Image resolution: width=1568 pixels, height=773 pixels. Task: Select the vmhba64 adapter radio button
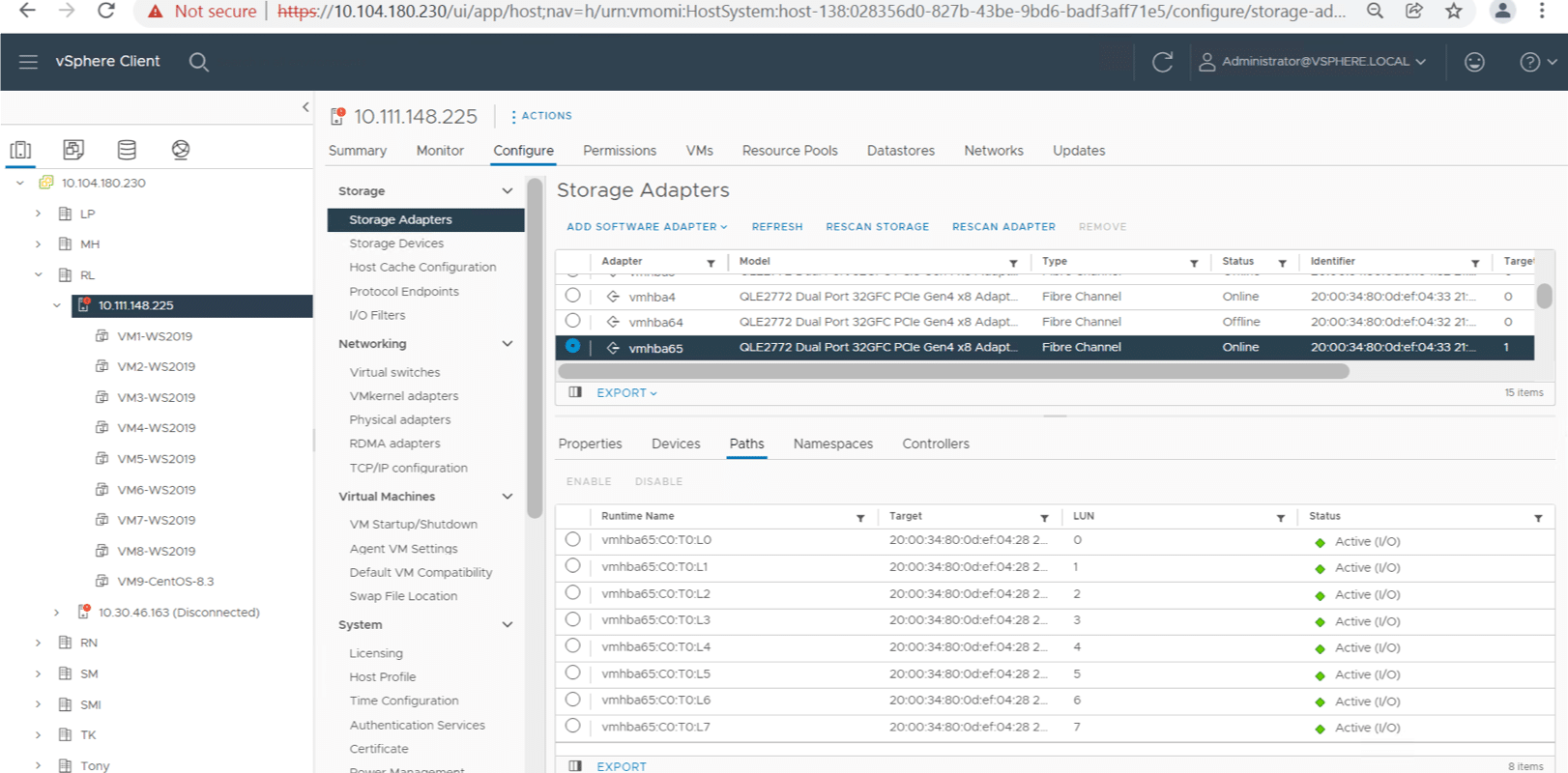pos(573,321)
